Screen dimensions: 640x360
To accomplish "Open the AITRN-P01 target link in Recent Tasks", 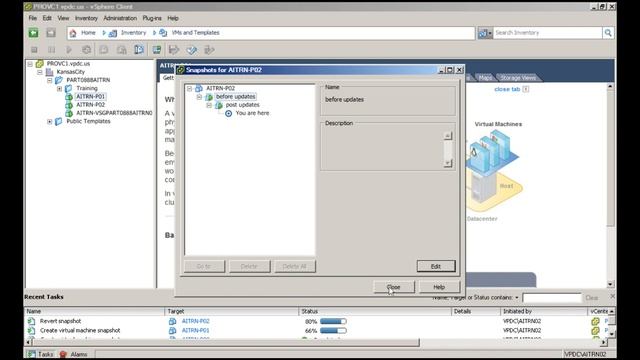I will 196,331.
